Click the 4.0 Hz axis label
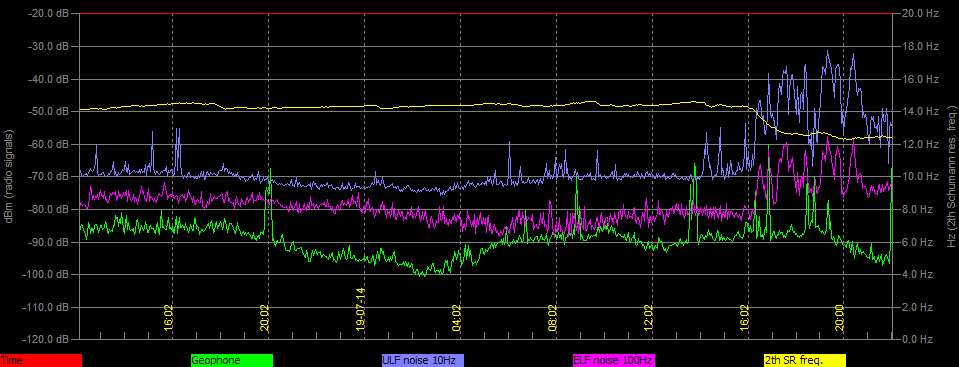The height and width of the screenshot is (367, 959). click(917, 275)
